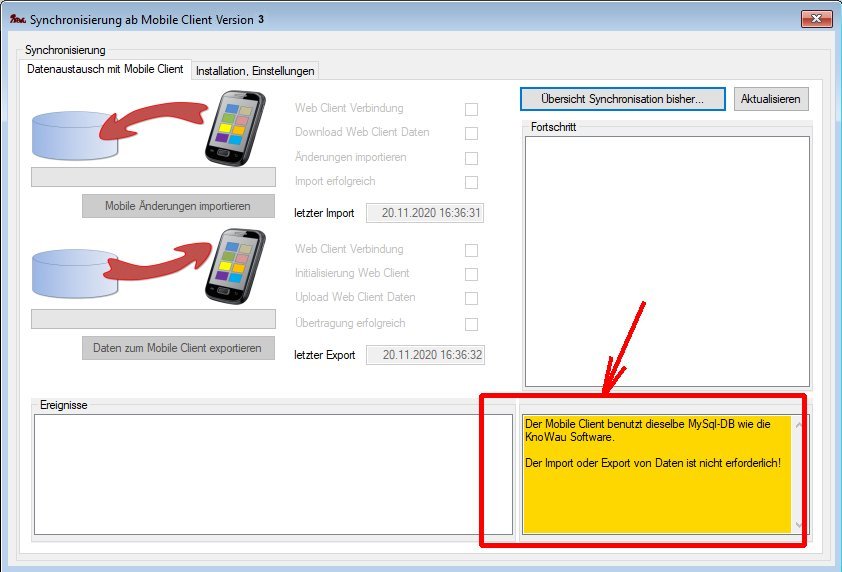Switch to Installation, Einstellungen tab
Viewport: 842px width, 572px height.
(255, 70)
